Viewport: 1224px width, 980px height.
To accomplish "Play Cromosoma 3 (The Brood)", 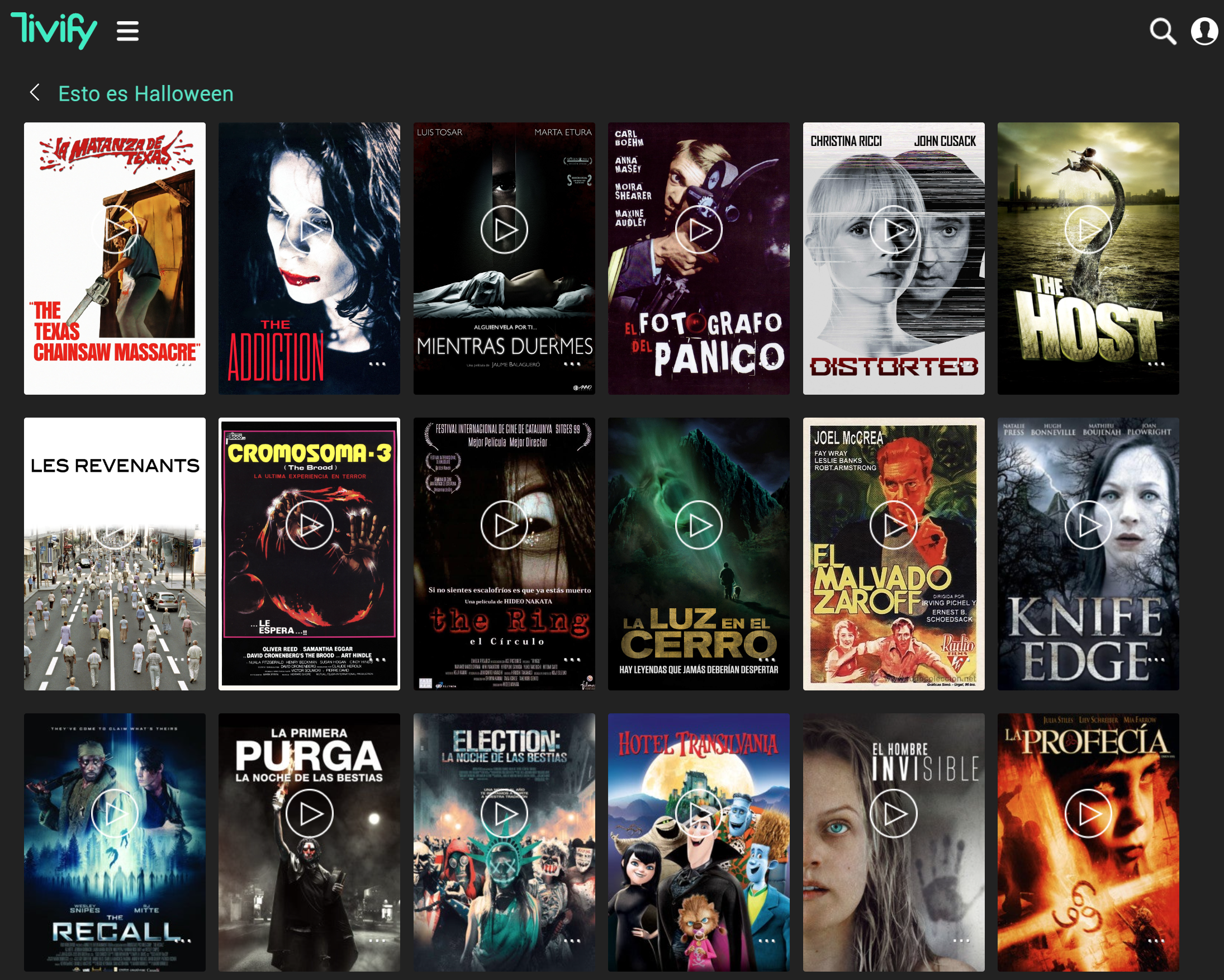I will point(310,525).
